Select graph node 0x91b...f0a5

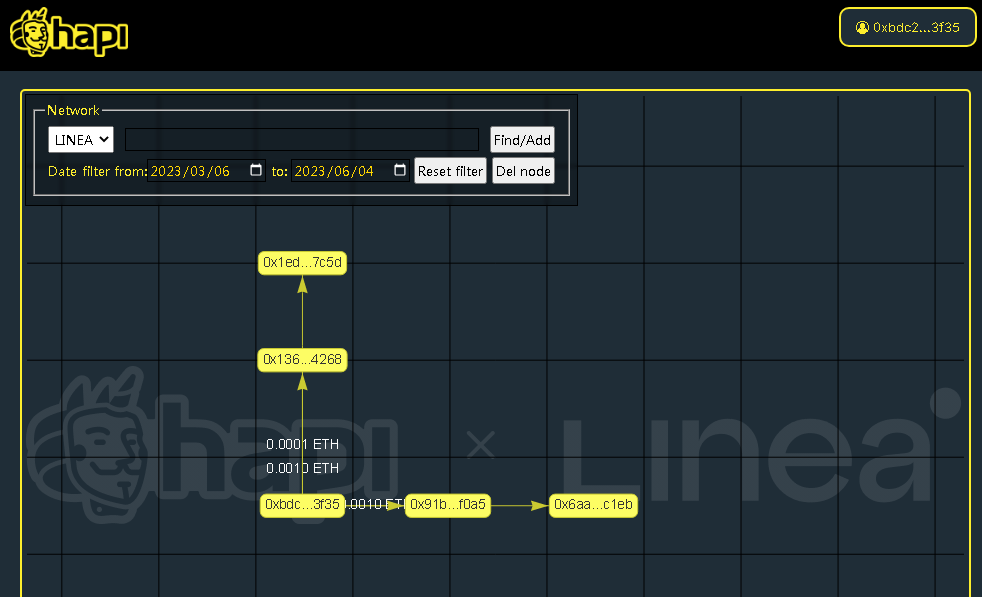(448, 505)
